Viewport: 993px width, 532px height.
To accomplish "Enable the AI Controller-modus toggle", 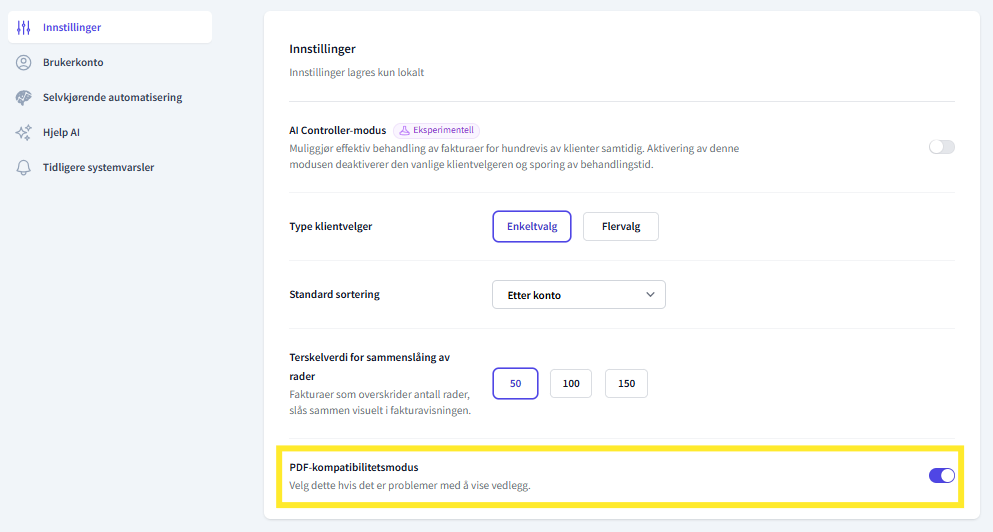I will [941, 147].
